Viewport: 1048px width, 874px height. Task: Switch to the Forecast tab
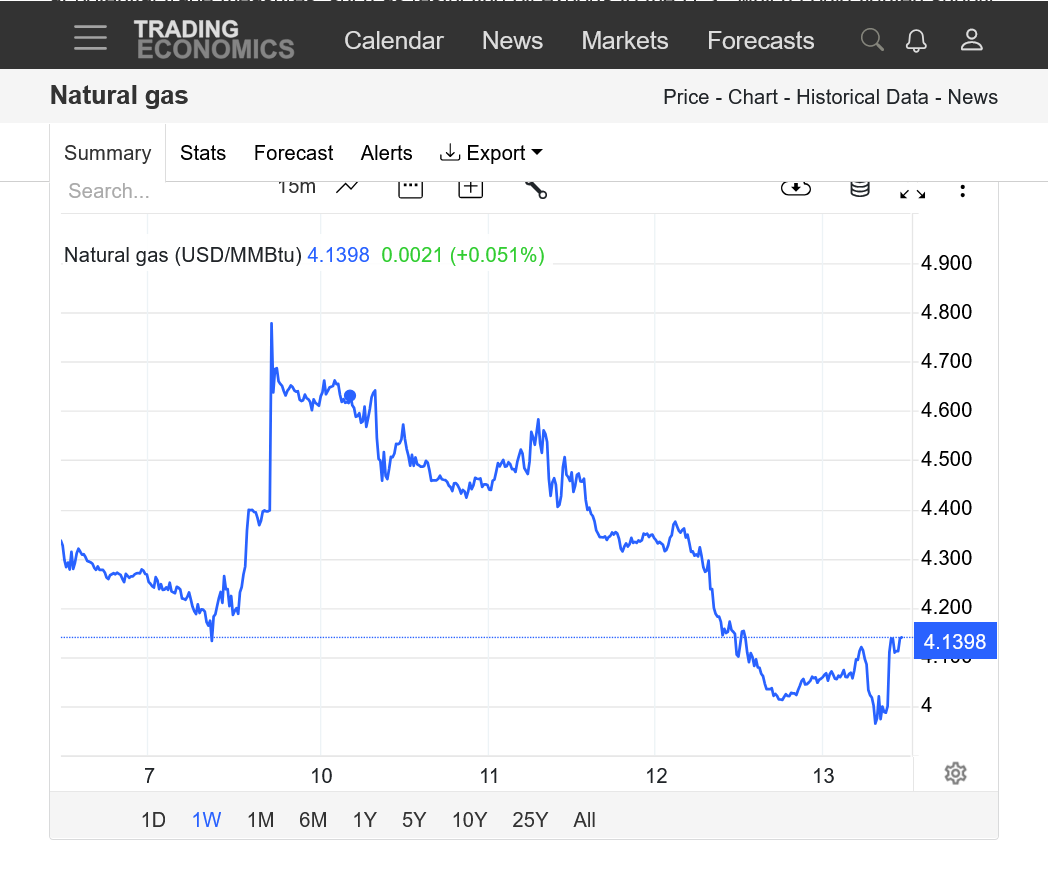click(x=293, y=153)
